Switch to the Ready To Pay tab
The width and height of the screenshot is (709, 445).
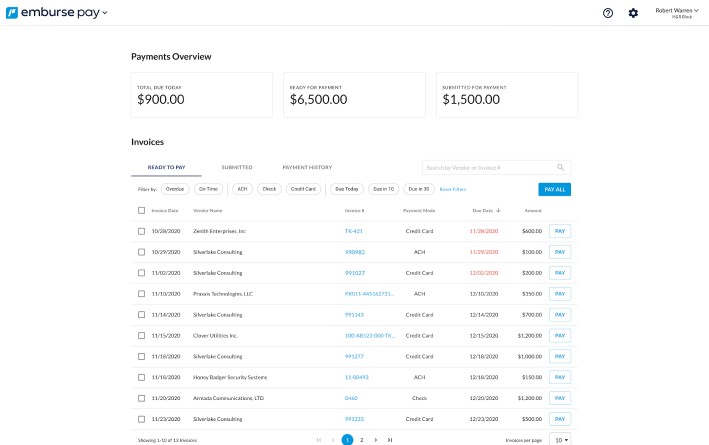pyautogui.click(x=166, y=167)
